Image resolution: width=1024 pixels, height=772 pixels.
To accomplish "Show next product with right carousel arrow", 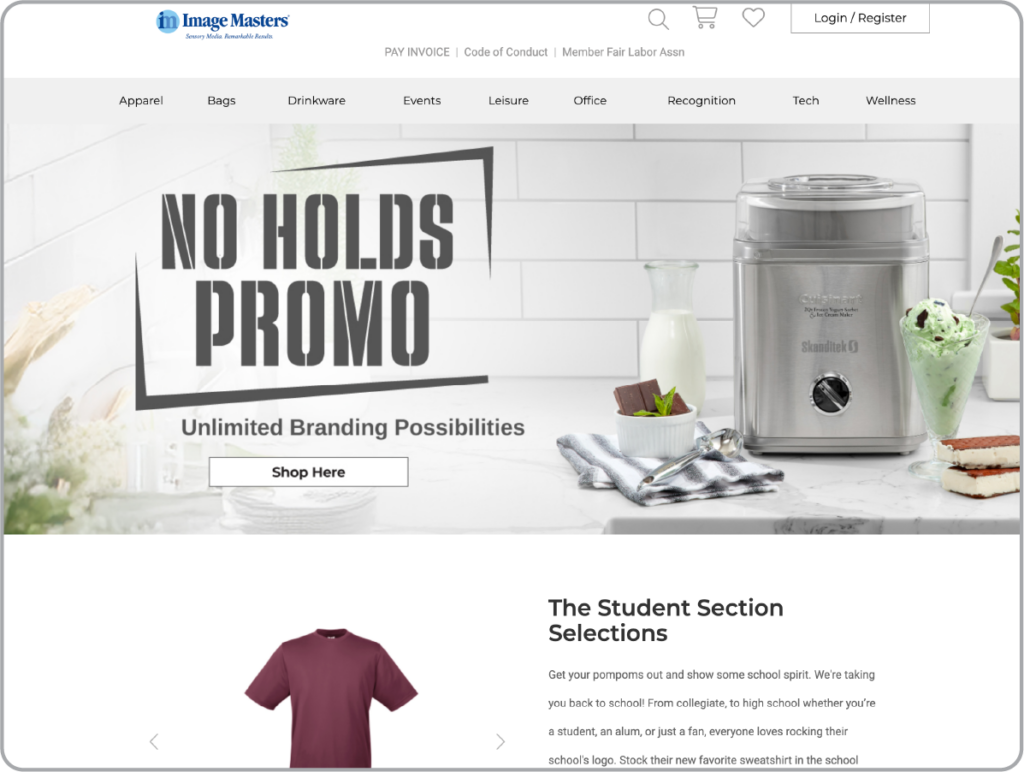I will 500,741.
